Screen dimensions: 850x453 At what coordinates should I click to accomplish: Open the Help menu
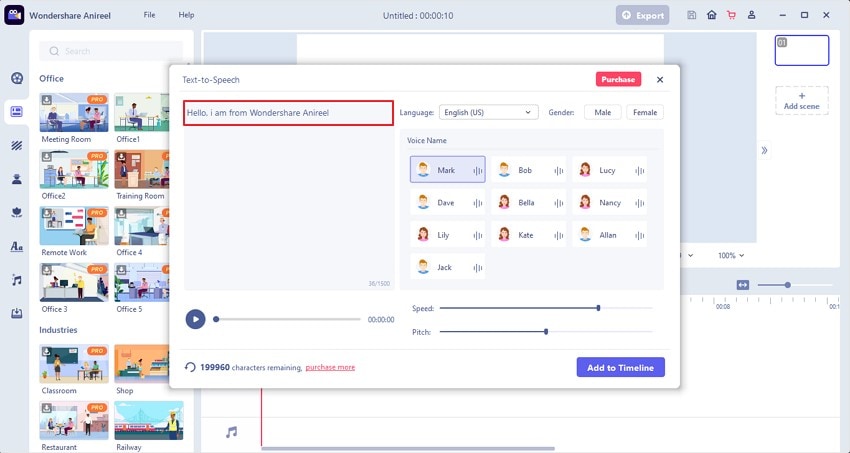click(x=186, y=15)
